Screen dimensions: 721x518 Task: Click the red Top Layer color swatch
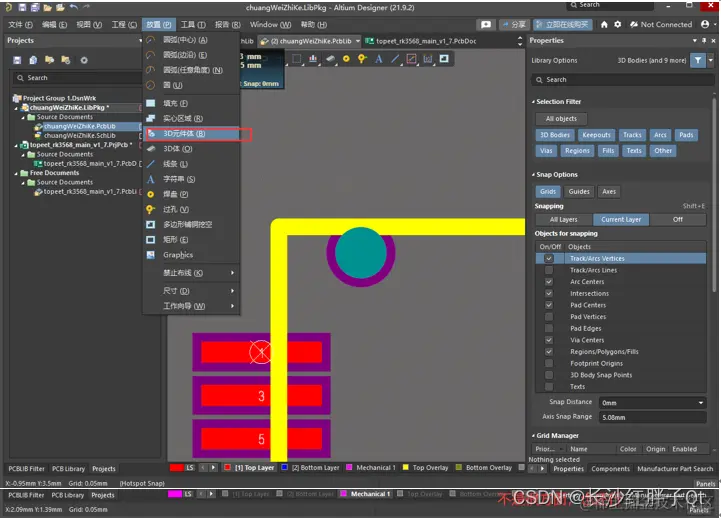coord(227,467)
